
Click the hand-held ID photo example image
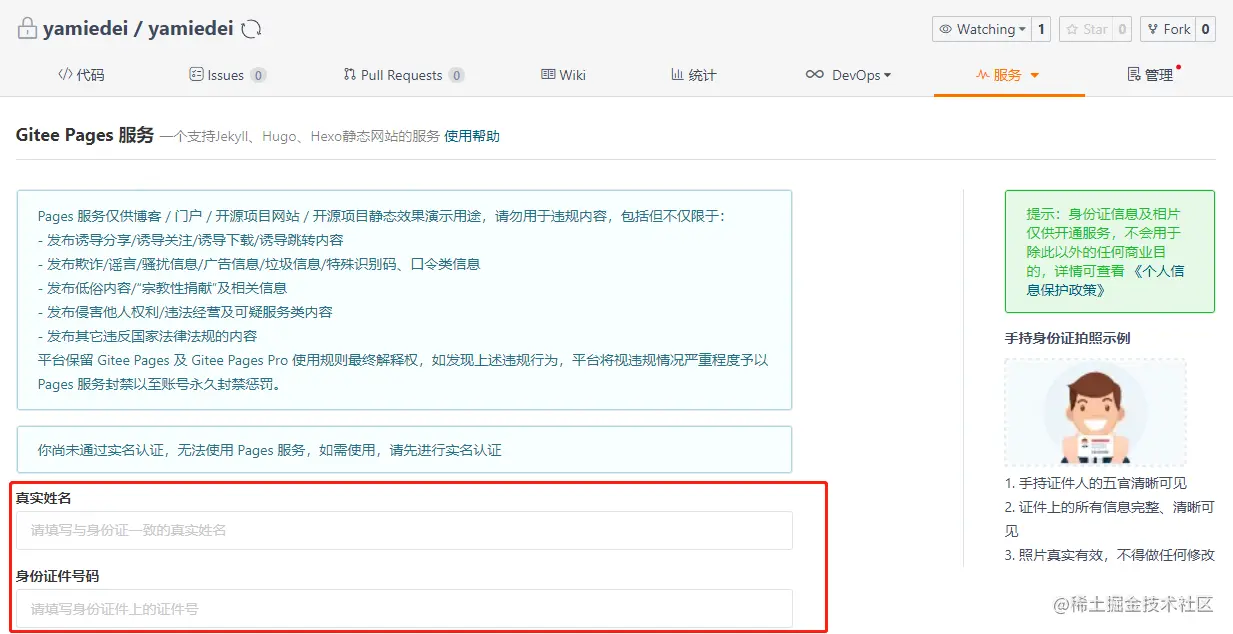pos(1095,413)
